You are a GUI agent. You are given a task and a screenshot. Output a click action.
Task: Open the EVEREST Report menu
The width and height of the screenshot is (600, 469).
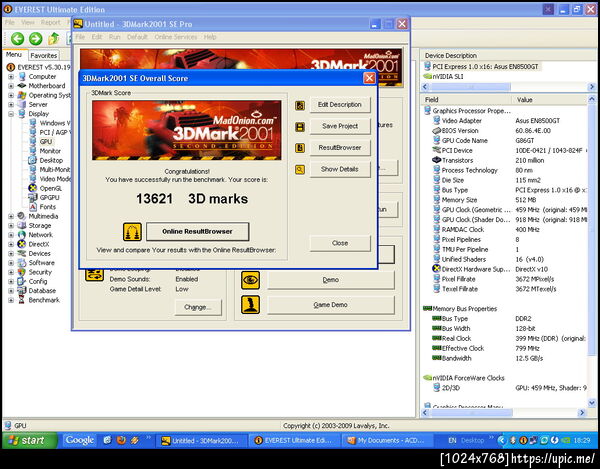pyautogui.click(x=51, y=23)
